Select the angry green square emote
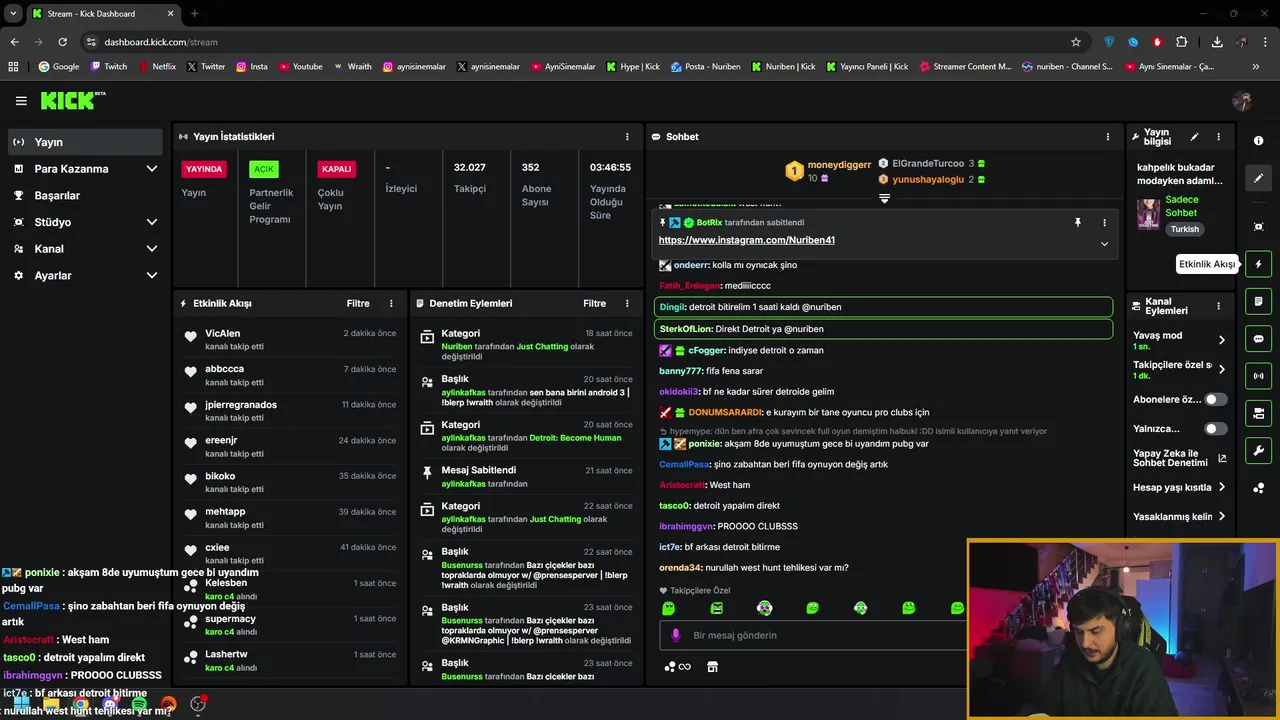This screenshot has height=720, width=1280. [x=716, y=608]
